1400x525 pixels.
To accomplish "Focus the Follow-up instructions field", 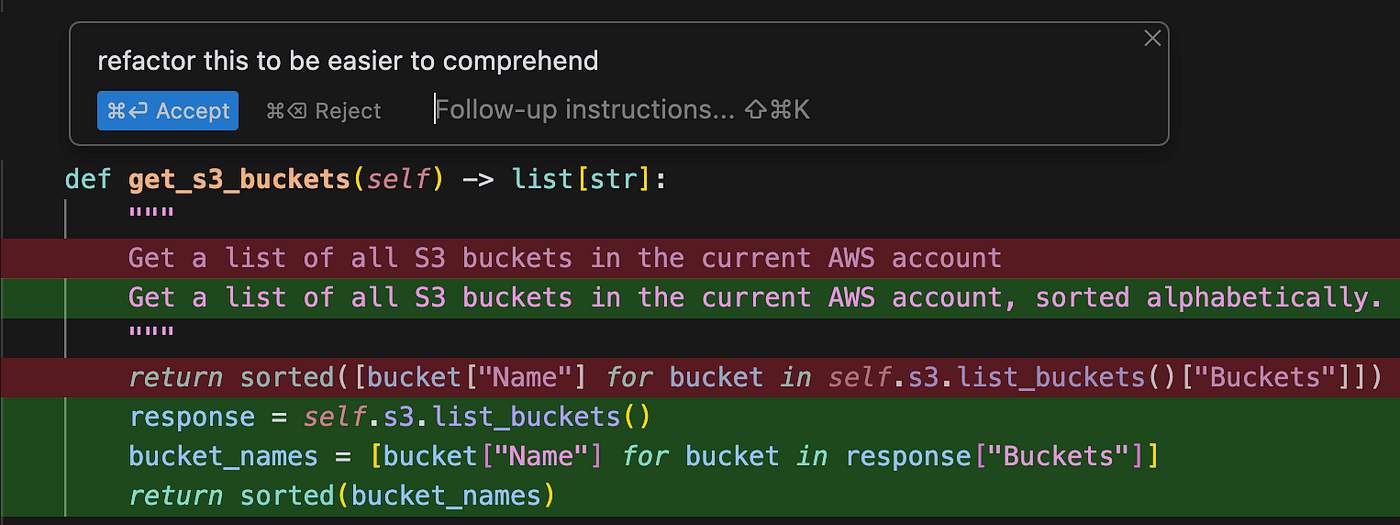I will point(622,110).
